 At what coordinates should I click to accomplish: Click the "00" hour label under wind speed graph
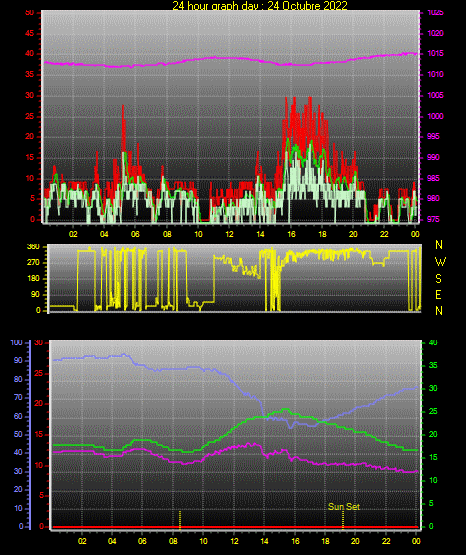(415, 234)
